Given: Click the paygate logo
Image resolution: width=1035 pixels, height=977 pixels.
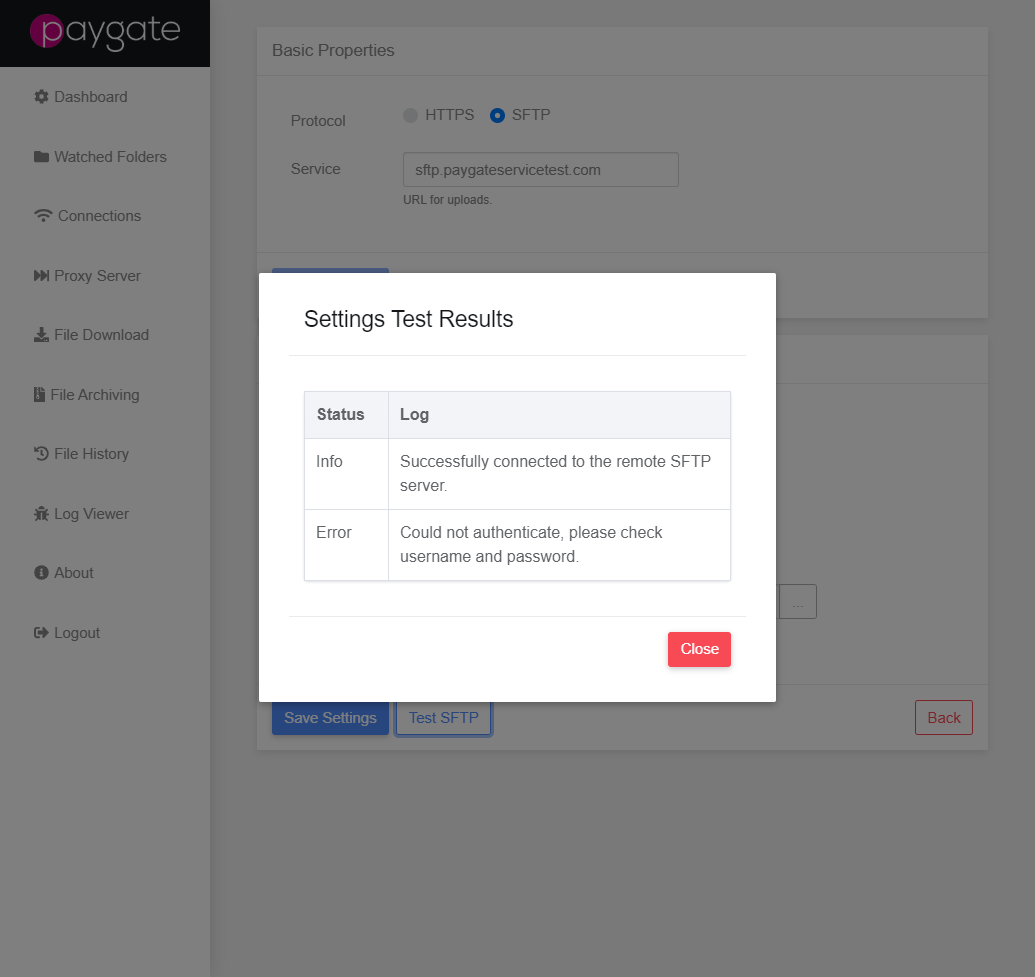Looking at the screenshot, I should [105, 32].
